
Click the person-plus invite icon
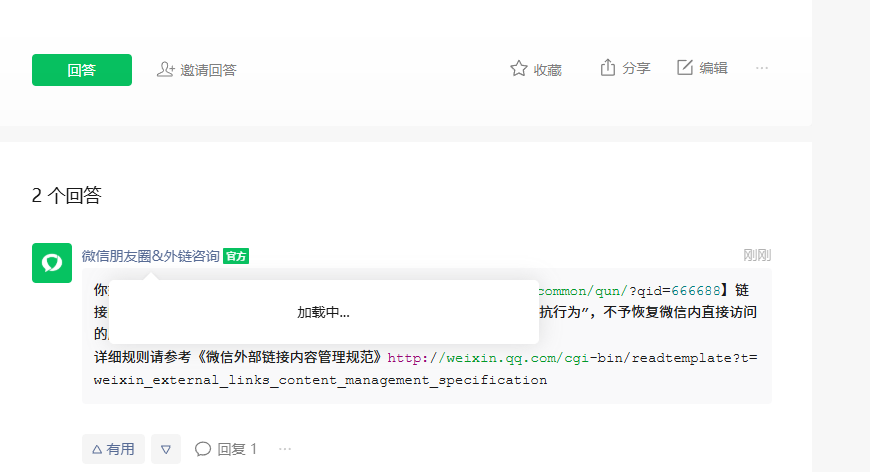point(165,69)
